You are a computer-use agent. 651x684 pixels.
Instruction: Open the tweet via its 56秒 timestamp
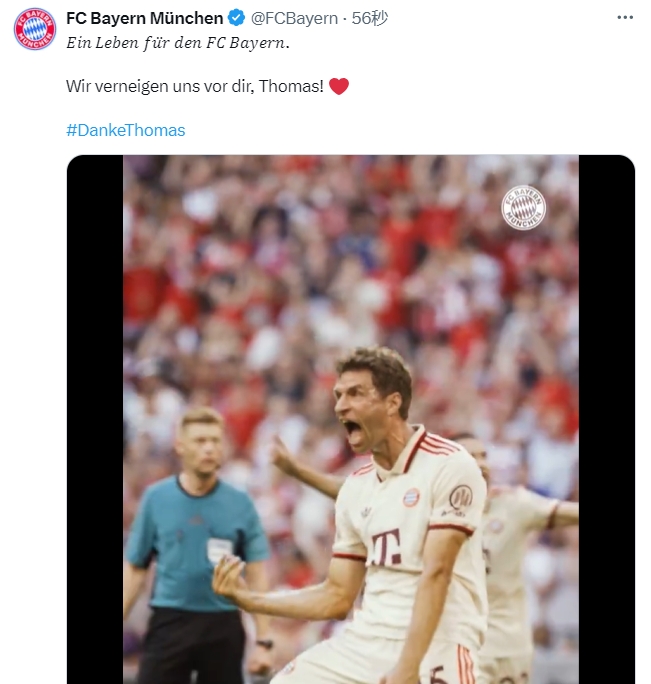pyautogui.click(x=370, y=18)
